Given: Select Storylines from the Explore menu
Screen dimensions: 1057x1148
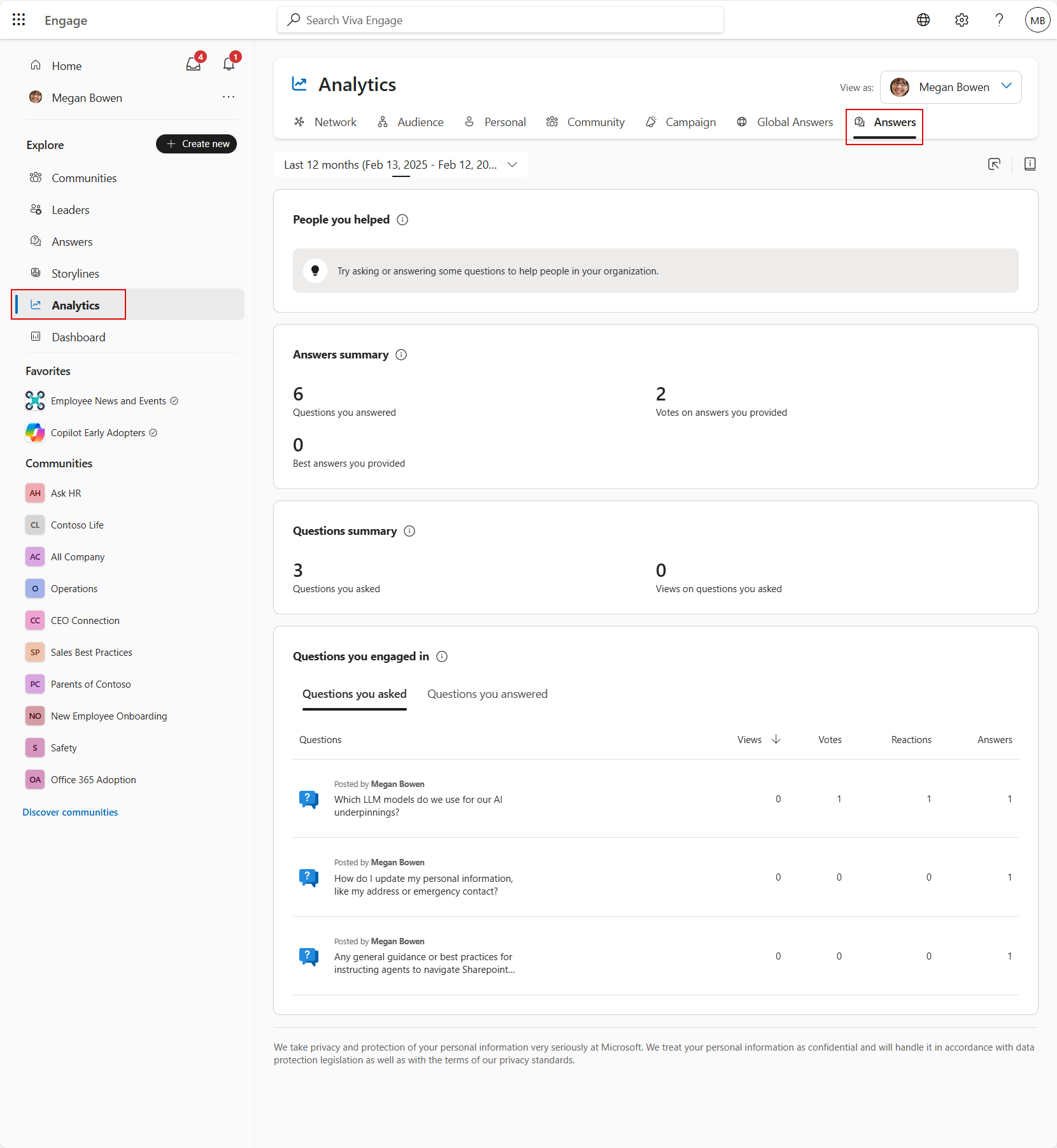Looking at the screenshot, I should [x=74, y=273].
